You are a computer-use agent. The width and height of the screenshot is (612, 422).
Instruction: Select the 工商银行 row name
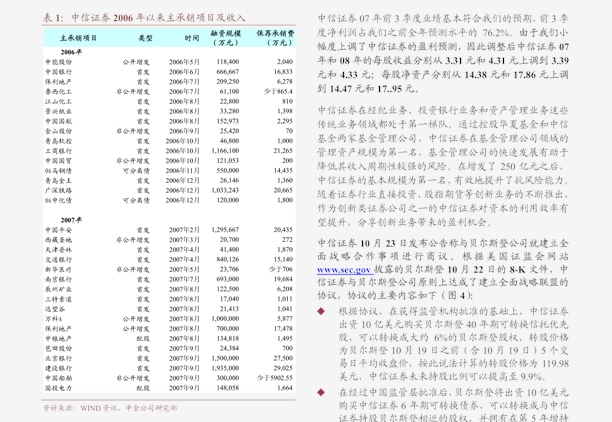click(56, 149)
